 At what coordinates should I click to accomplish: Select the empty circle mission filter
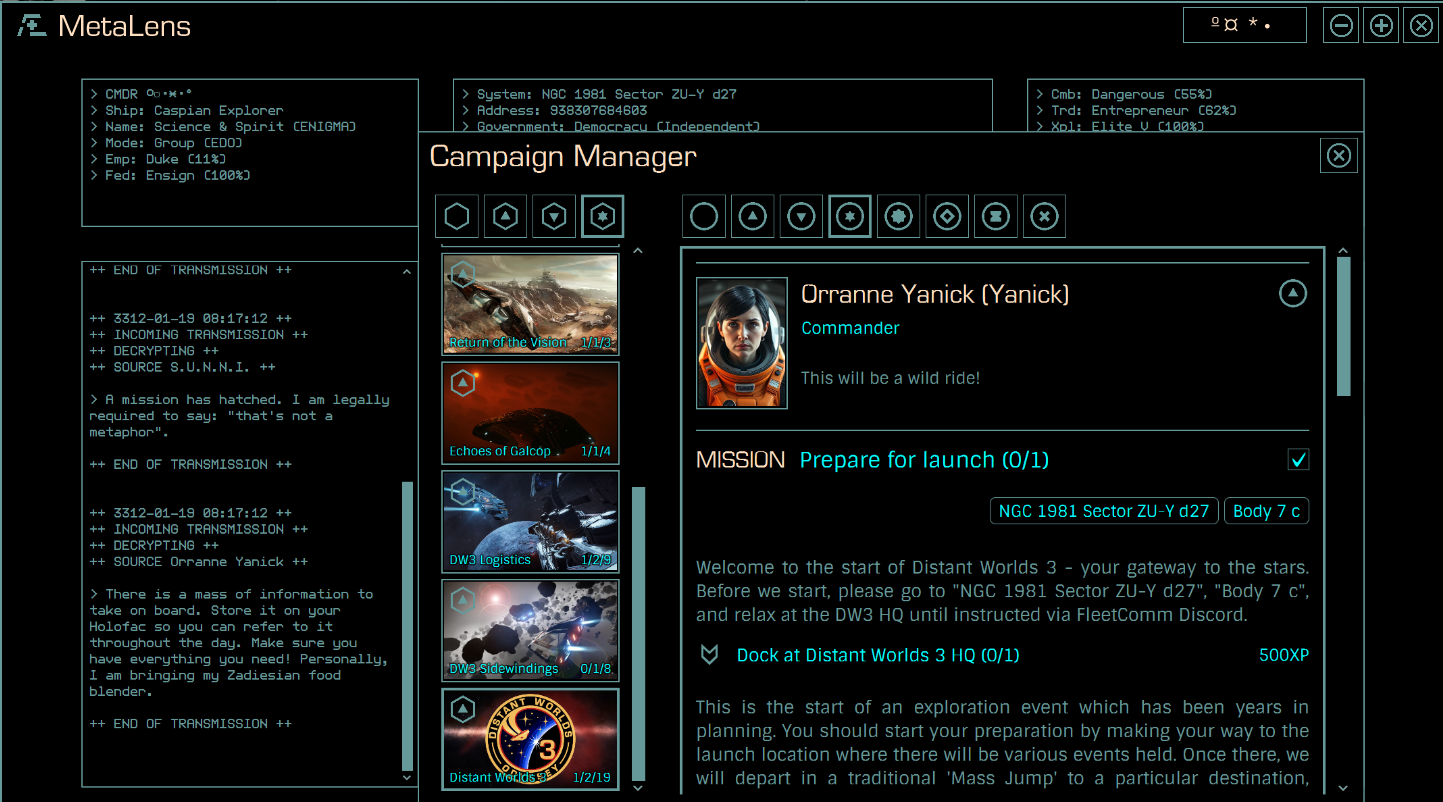pyautogui.click(x=704, y=216)
